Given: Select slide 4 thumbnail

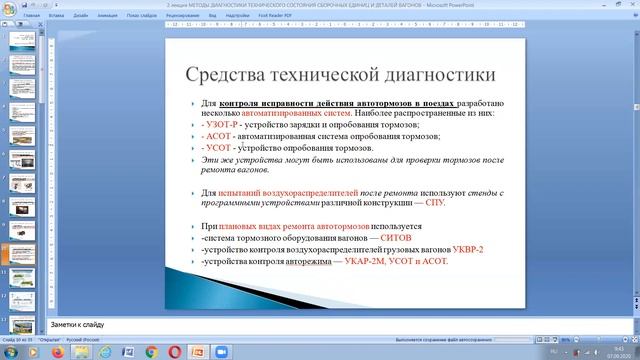Looking at the screenshot, I should click(22, 113).
